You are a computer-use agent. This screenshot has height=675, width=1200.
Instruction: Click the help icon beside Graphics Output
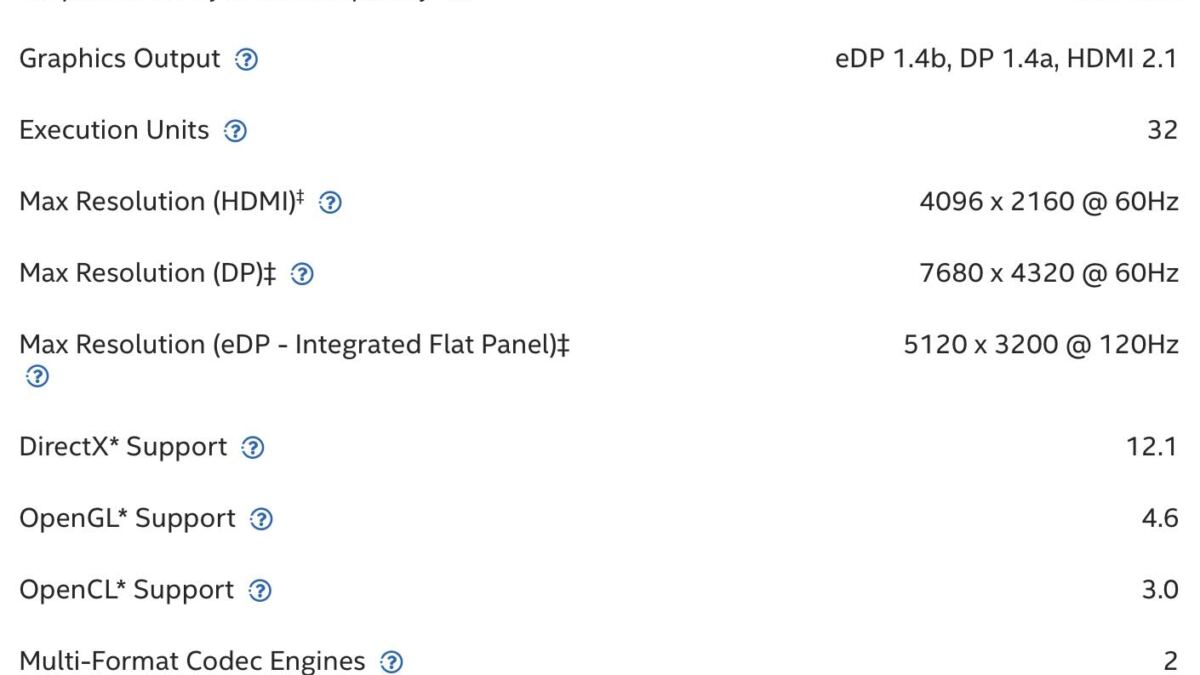(x=247, y=60)
